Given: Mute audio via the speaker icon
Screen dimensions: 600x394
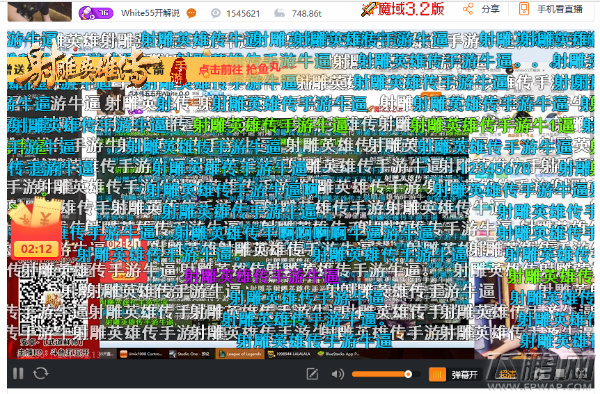Looking at the screenshot, I should (337, 374).
